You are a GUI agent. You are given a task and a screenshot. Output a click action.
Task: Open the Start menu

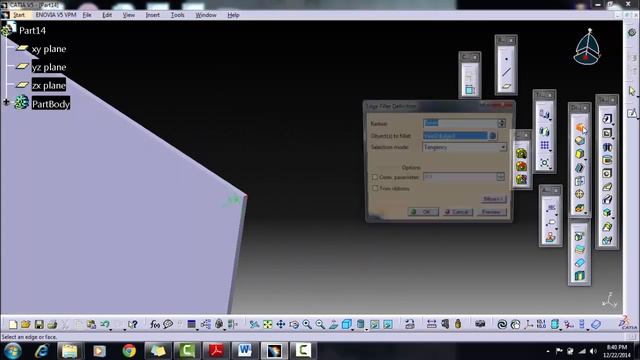click(19, 15)
